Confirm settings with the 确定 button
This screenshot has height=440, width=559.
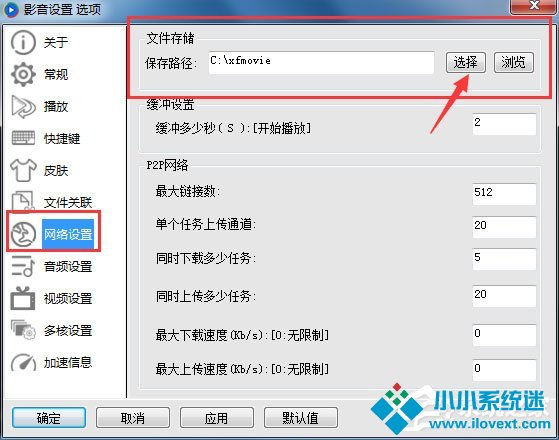(49, 418)
